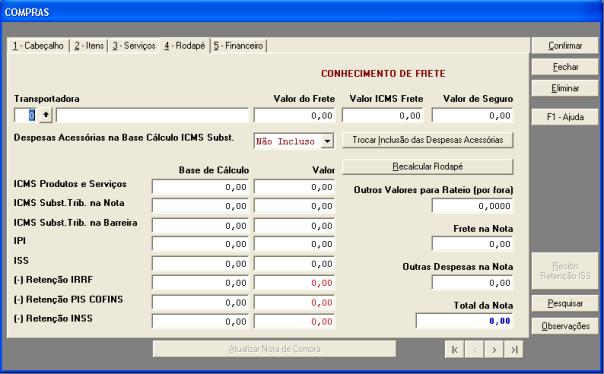The height and width of the screenshot is (374, 604).
Task: Focus the Valor de Seguro field
Action: (x=472, y=115)
